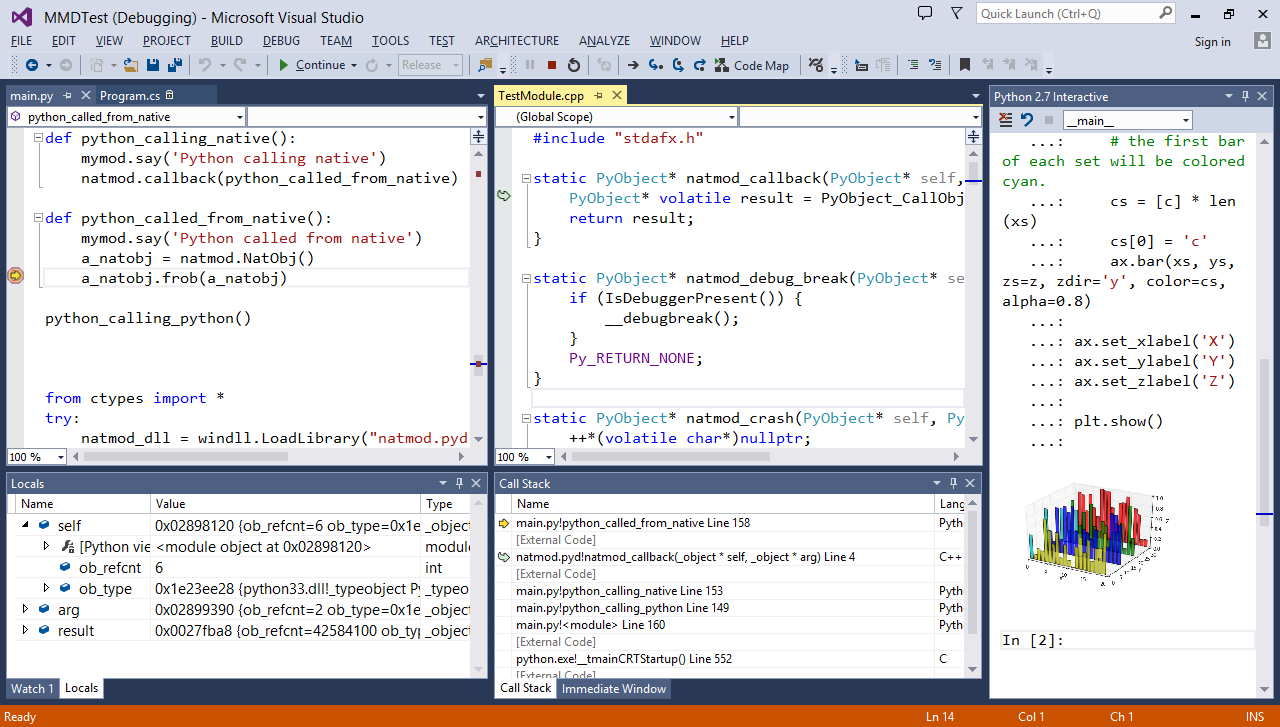Pin the Call Stack panel
This screenshot has height=727, width=1280.
[952, 482]
